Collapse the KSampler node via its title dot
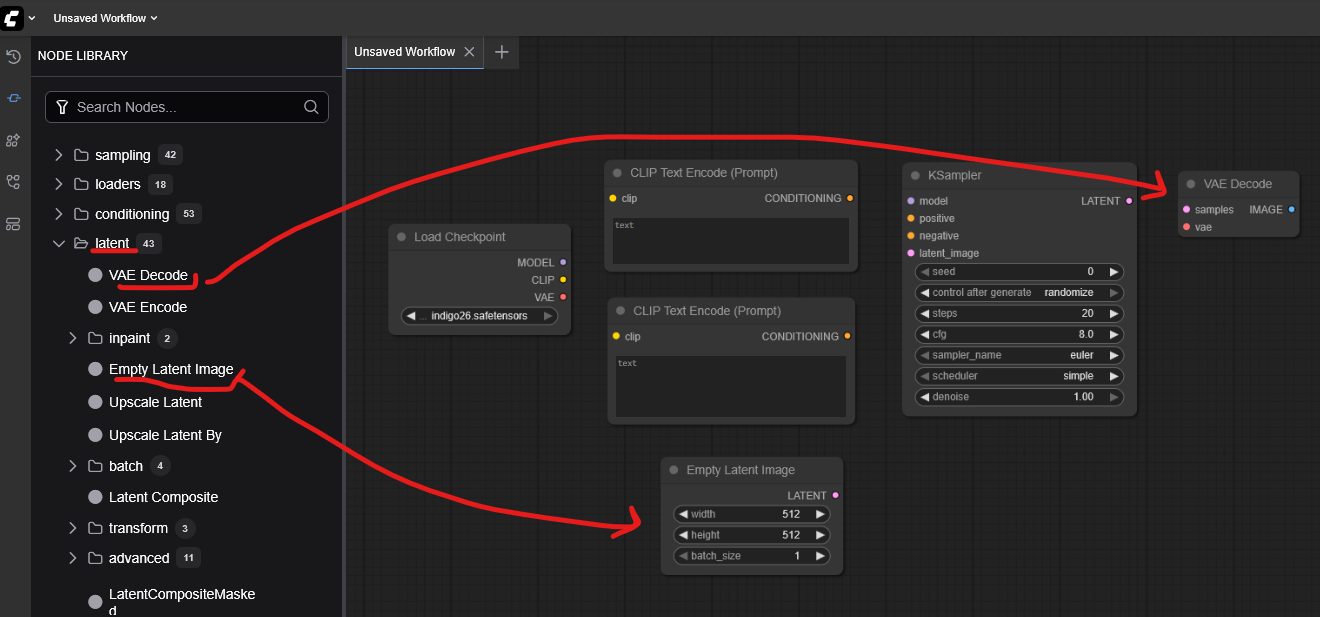Image resolution: width=1320 pixels, height=617 pixels. tap(915, 175)
